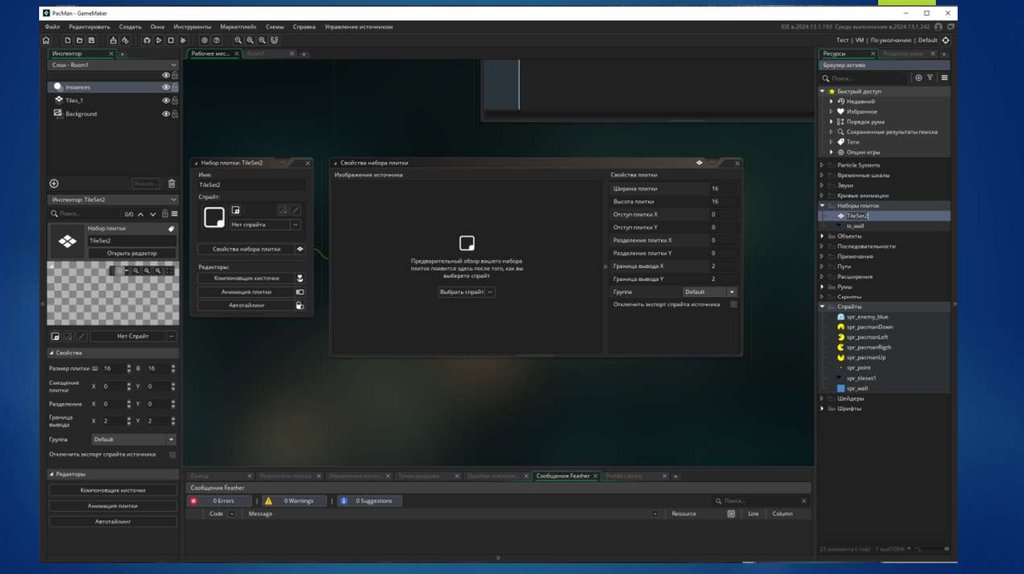This screenshot has height=574, width=1024.
Task: Click the Home icon in the toolbar
Action: click(46, 40)
